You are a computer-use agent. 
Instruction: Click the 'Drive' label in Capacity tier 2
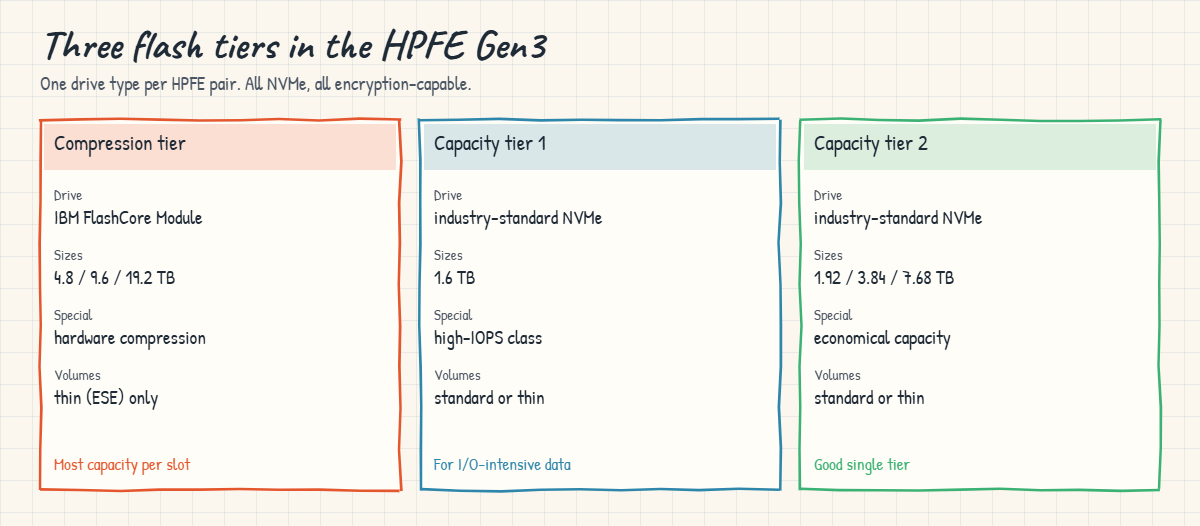click(828, 196)
